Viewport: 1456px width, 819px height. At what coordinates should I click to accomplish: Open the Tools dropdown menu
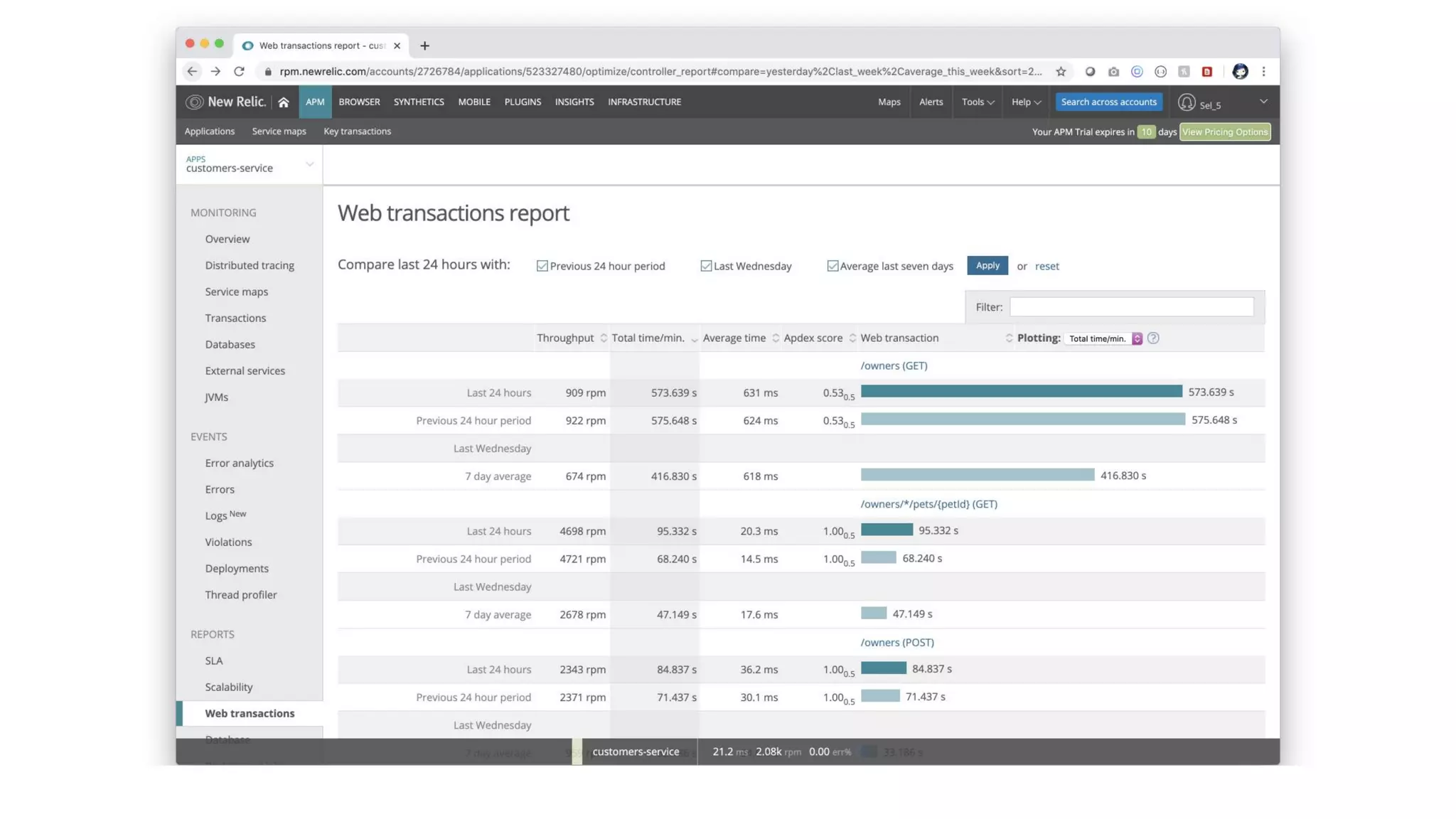978,102
